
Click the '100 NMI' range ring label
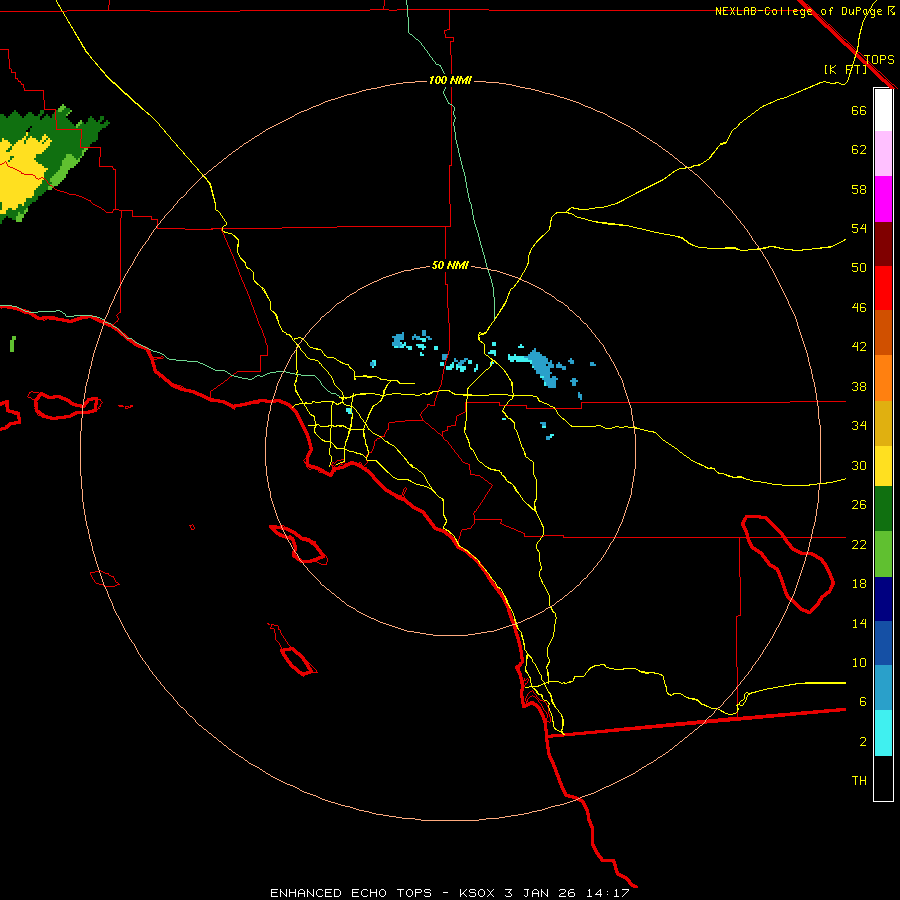450,80
